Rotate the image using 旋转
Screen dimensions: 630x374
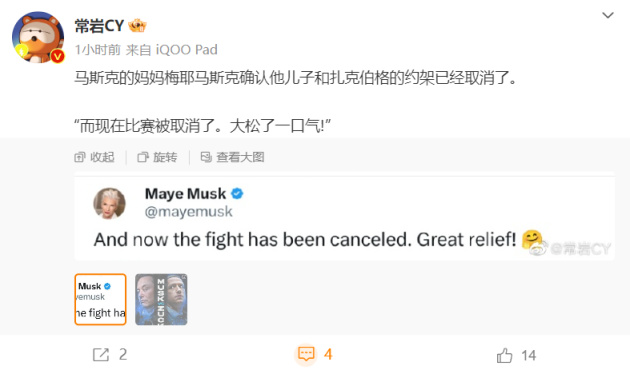click(x=158, y=157)
